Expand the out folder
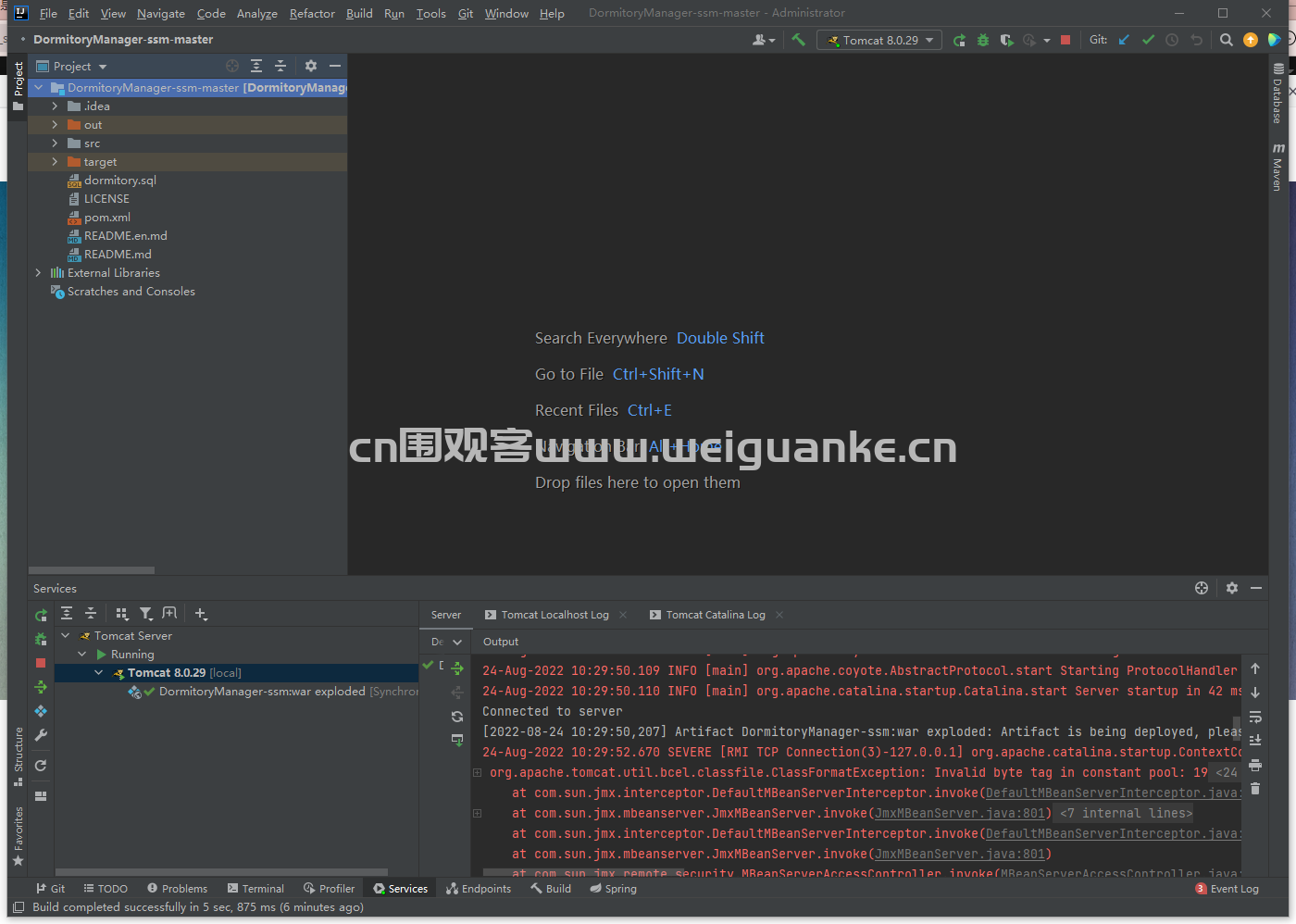1296x924 pixels. pos(55,125)
